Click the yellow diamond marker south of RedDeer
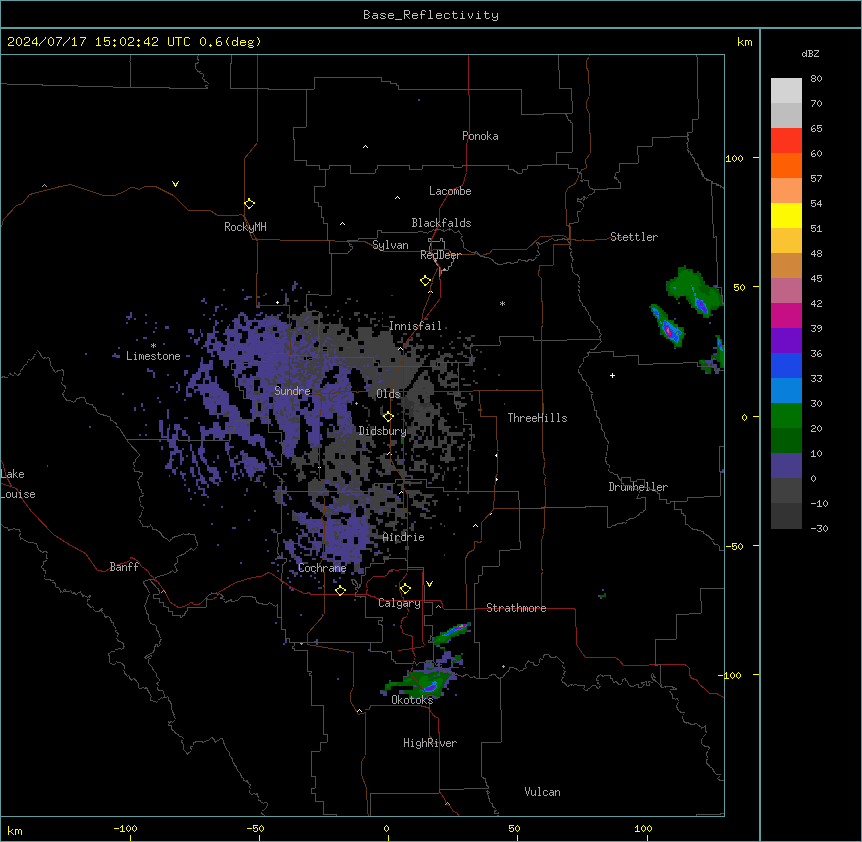This screenshot has height=842, width=862. click(x=425, y=281)
